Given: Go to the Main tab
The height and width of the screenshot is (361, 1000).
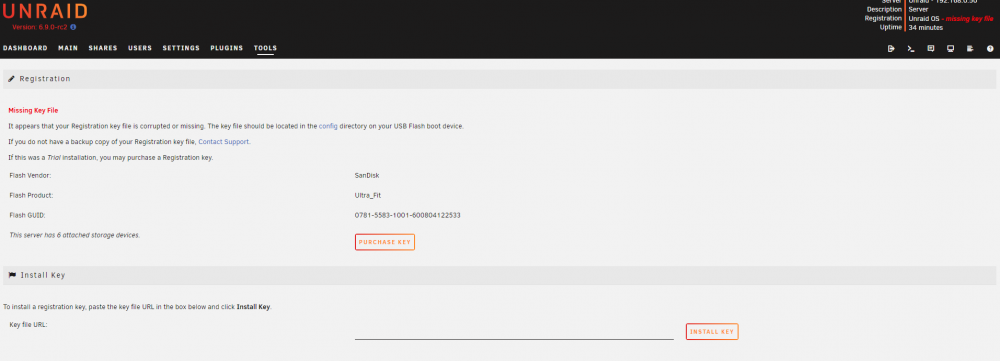Looking at the screenshot, I should (68, 48).
